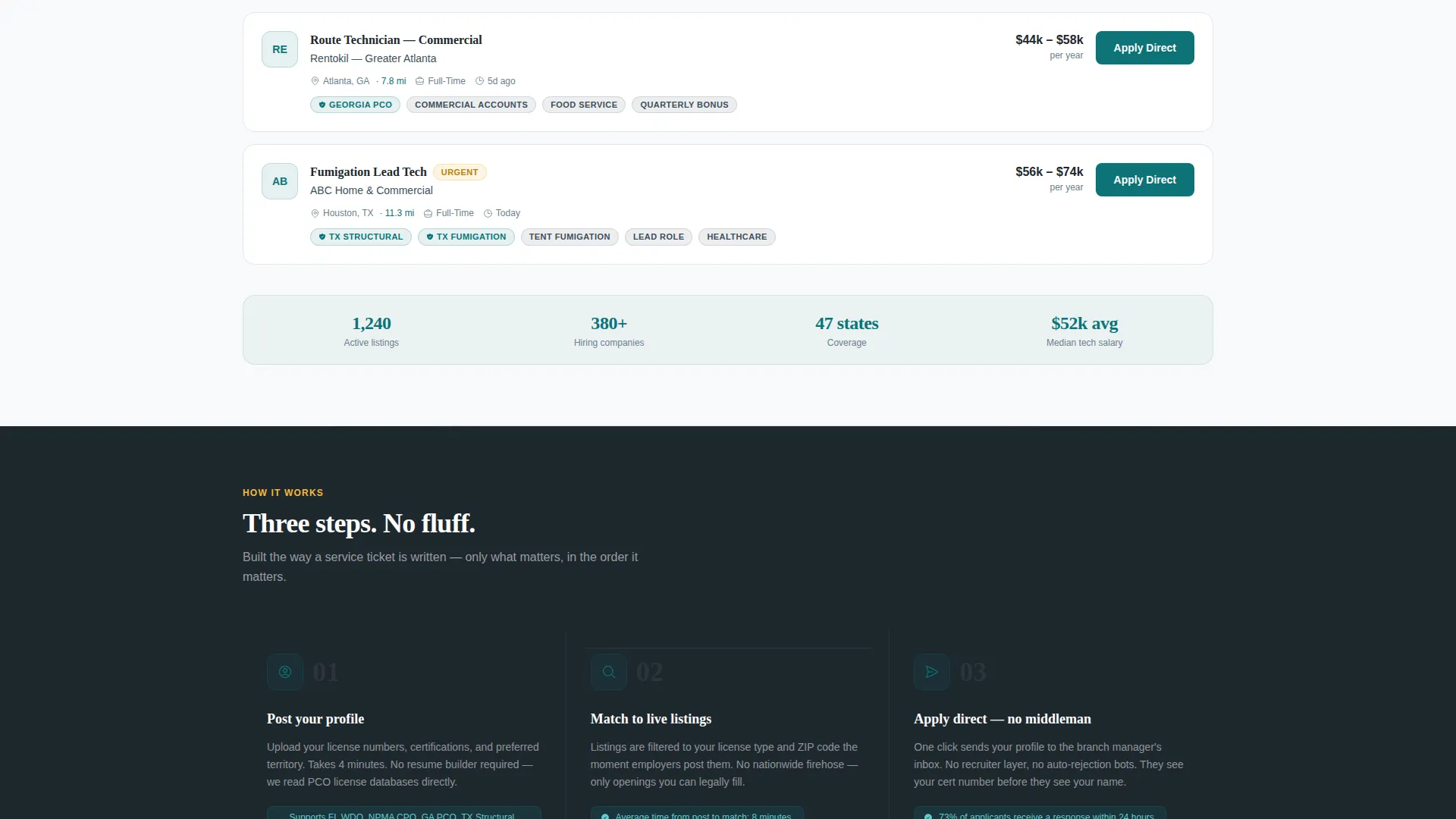Apply Direct to the Fumigation Lead Tech job
Viewport: 1456px width, 819px height.
click(1144, 180)
